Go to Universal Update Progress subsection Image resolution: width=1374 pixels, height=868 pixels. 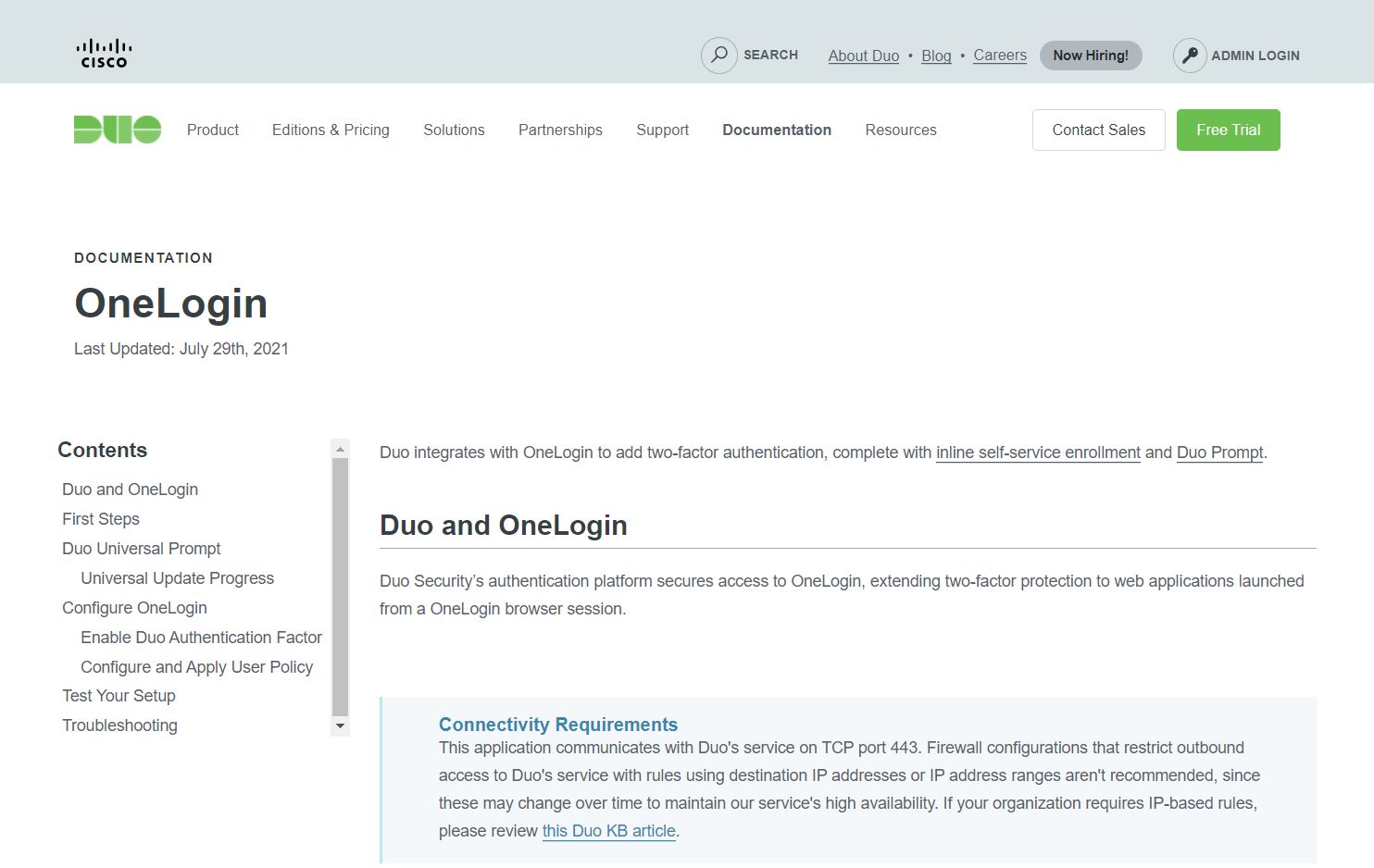click(x=178, y=578)
